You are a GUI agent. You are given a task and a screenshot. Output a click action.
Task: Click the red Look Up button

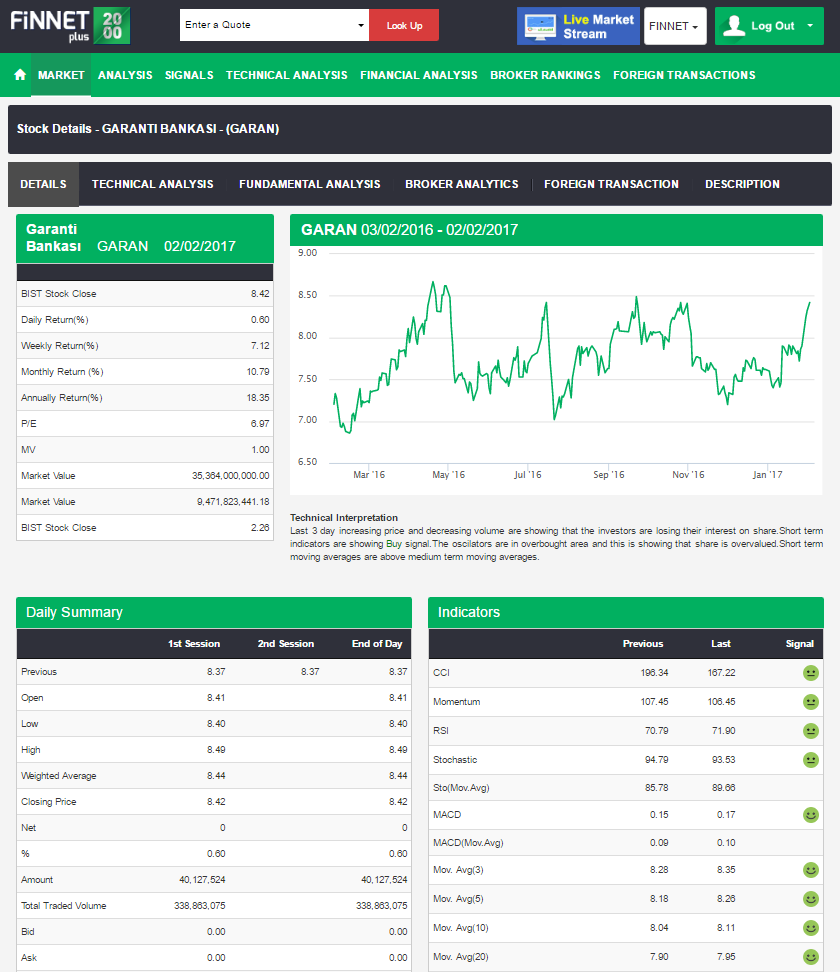click(404, 25)
